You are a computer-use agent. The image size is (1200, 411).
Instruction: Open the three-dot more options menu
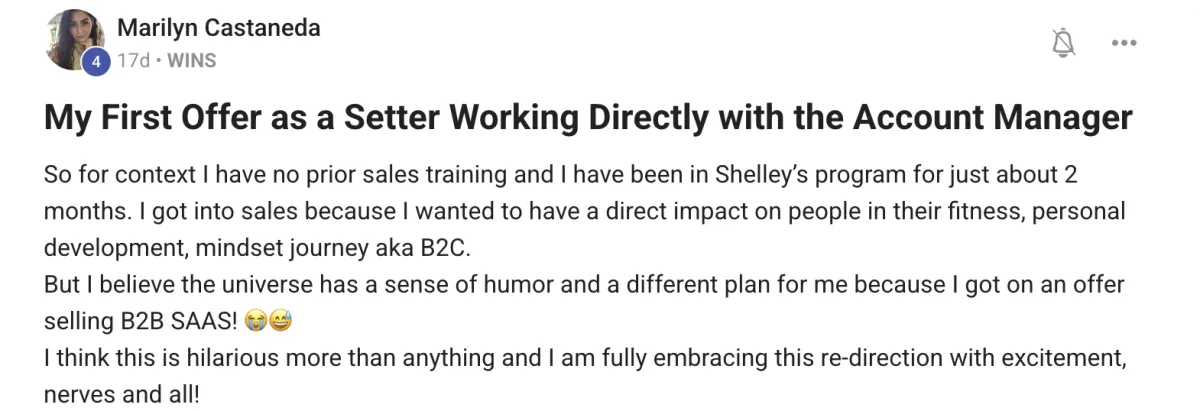tap(1125, 43)
